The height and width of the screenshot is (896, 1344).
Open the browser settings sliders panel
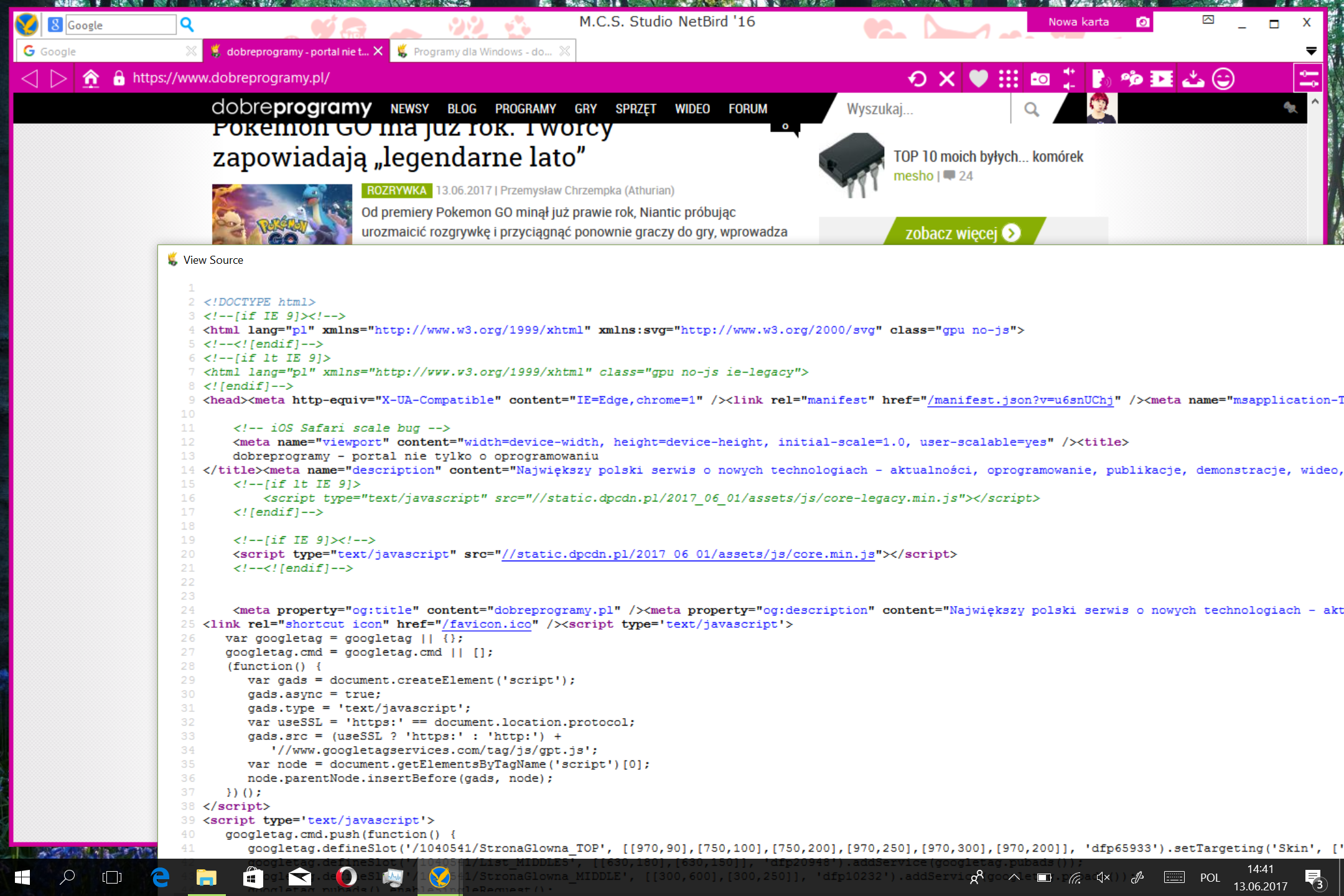pos(1308,79)
